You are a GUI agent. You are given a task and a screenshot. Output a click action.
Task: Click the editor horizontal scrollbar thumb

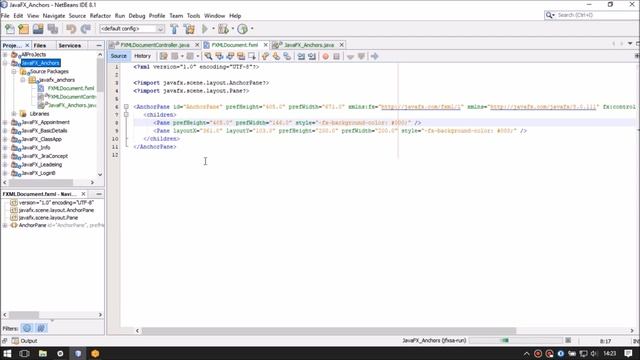pos(328,331)
